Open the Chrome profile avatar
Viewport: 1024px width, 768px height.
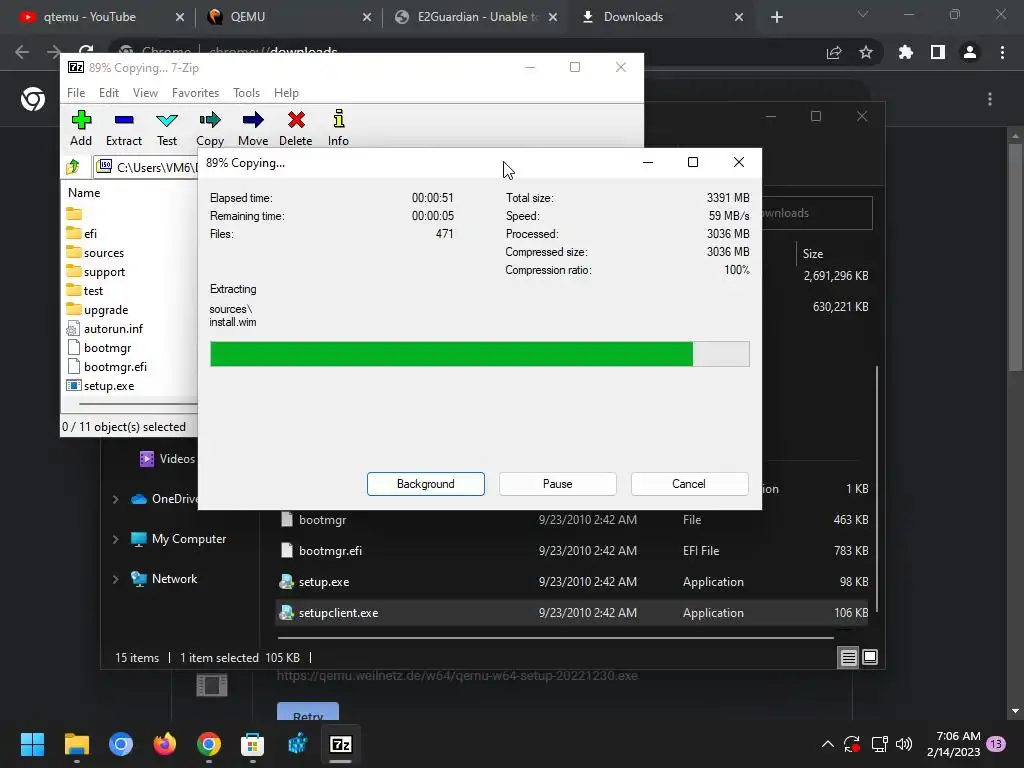click(970, 52)
